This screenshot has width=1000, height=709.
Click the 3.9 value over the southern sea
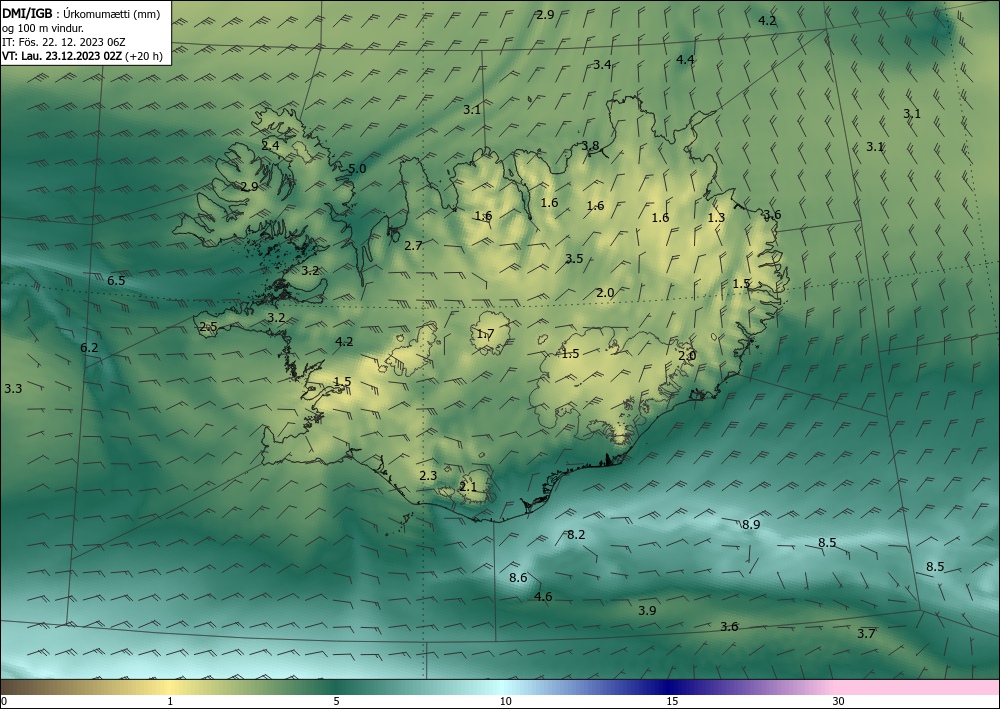point(647,611)
